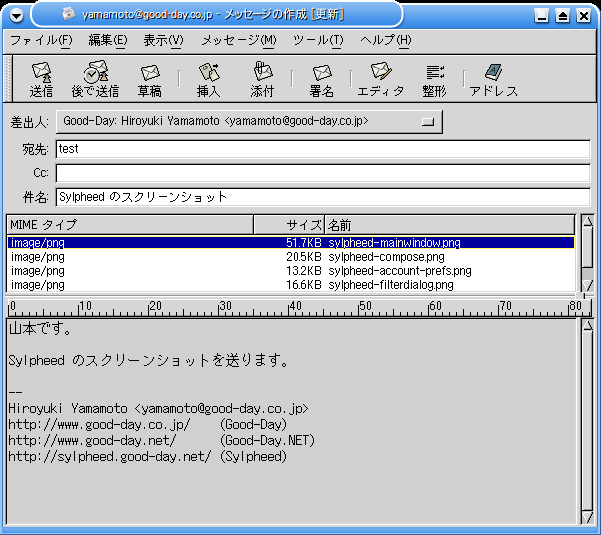Click the attachment list scrollbar up arrow
Image resolution: width=601 pixels, height=535 pixels.
pos(588,222)
